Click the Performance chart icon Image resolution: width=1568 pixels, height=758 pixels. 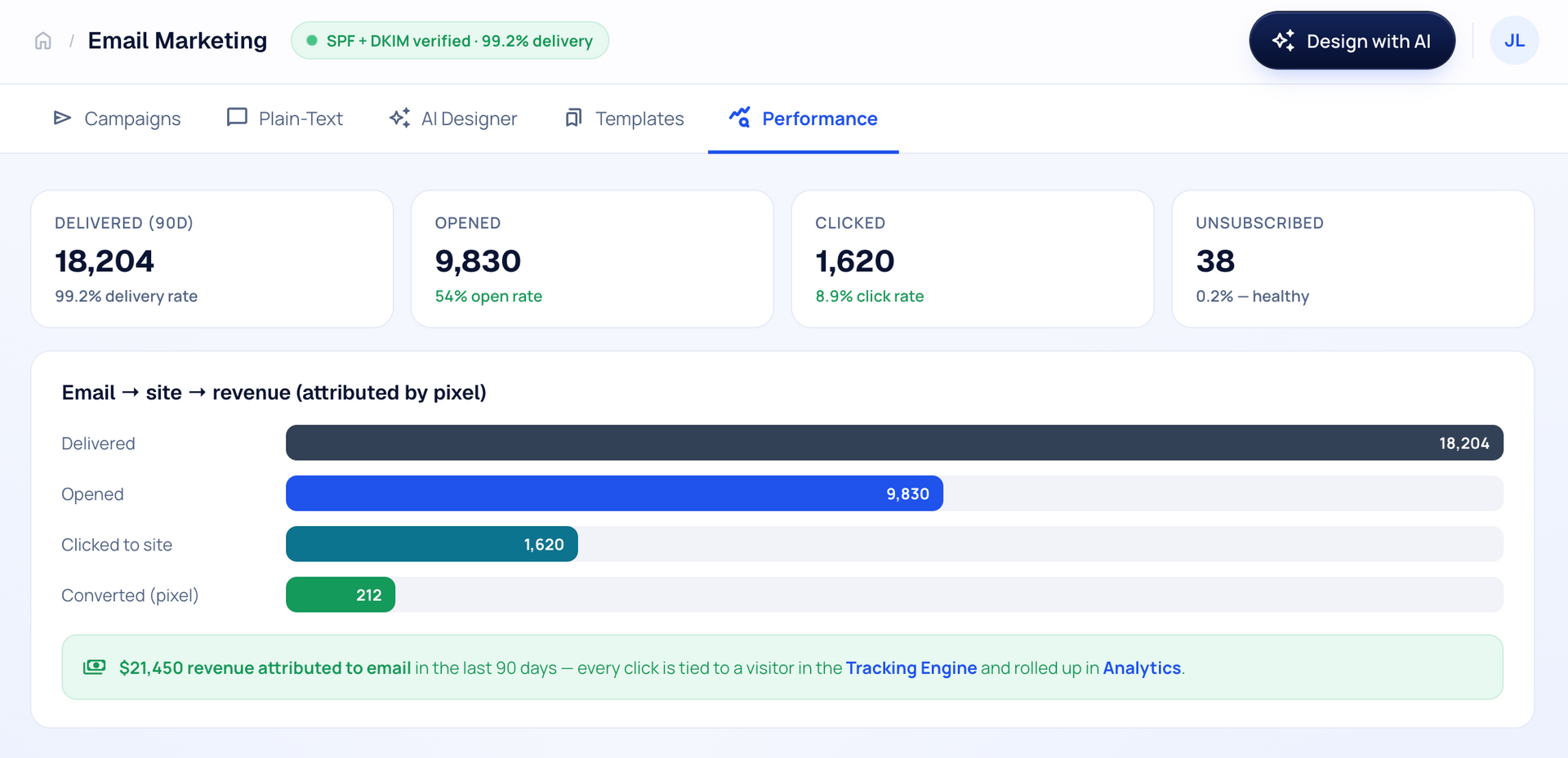[x=740, y=118]
